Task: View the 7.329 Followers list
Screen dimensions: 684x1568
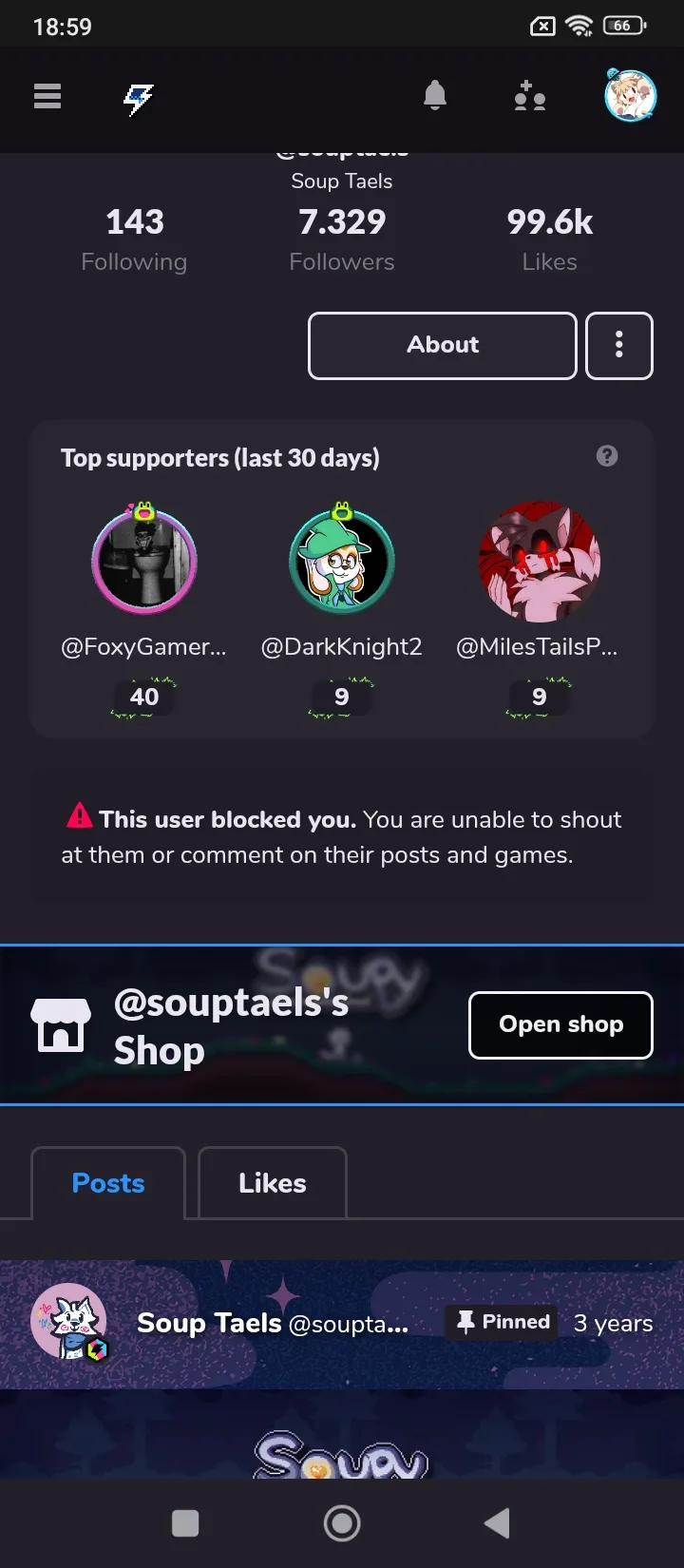Action: point(342,240)
